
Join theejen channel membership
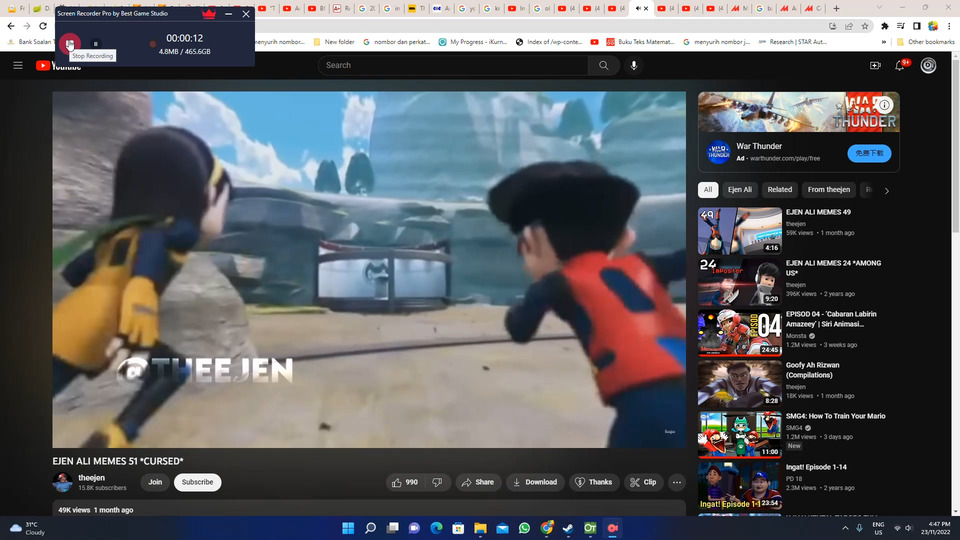coord(155,482)
